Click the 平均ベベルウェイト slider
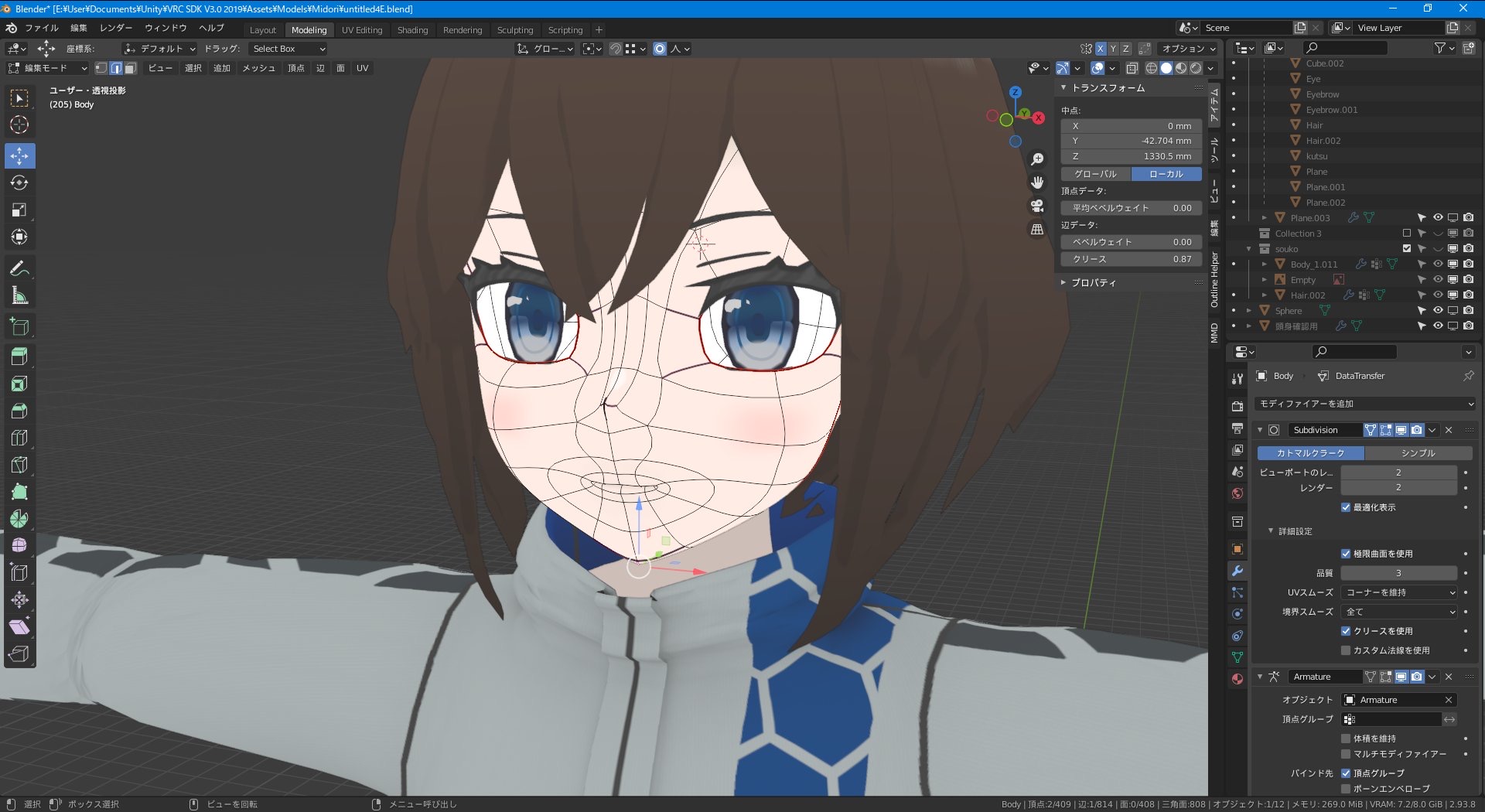 pyautogui.click(x=1132, y=208)
